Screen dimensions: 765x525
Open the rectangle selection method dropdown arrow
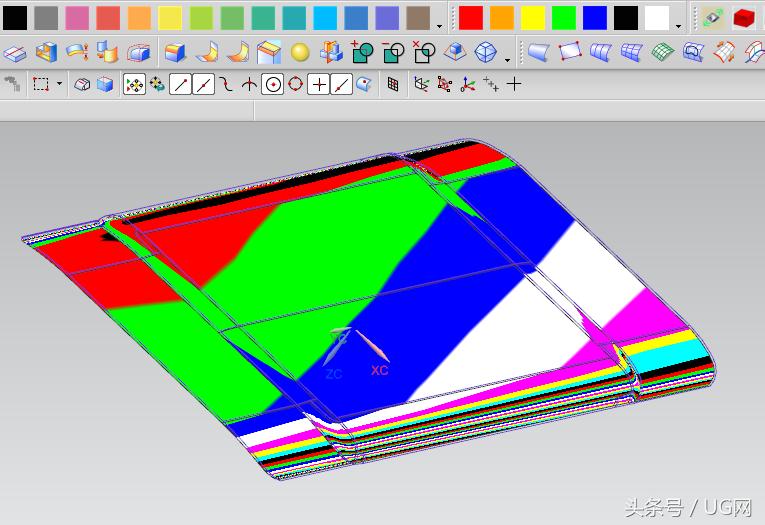tap(59, 85)
